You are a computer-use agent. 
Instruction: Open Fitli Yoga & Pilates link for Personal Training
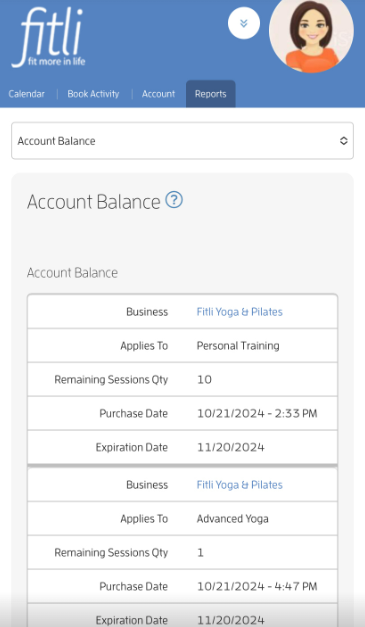coord(239,312)
